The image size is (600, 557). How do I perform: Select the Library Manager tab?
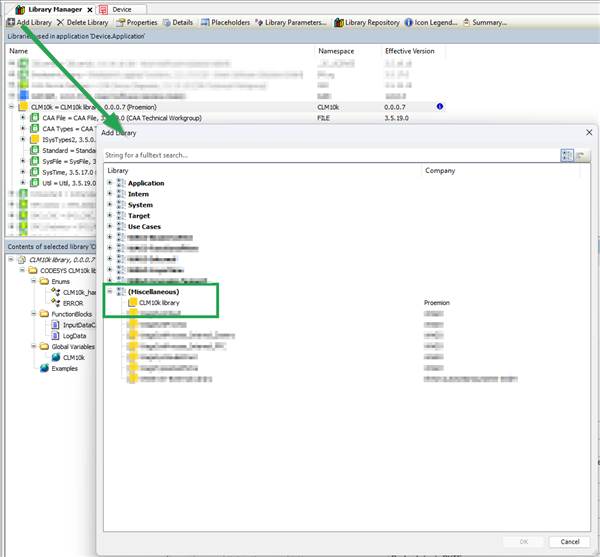pos(50,8)
